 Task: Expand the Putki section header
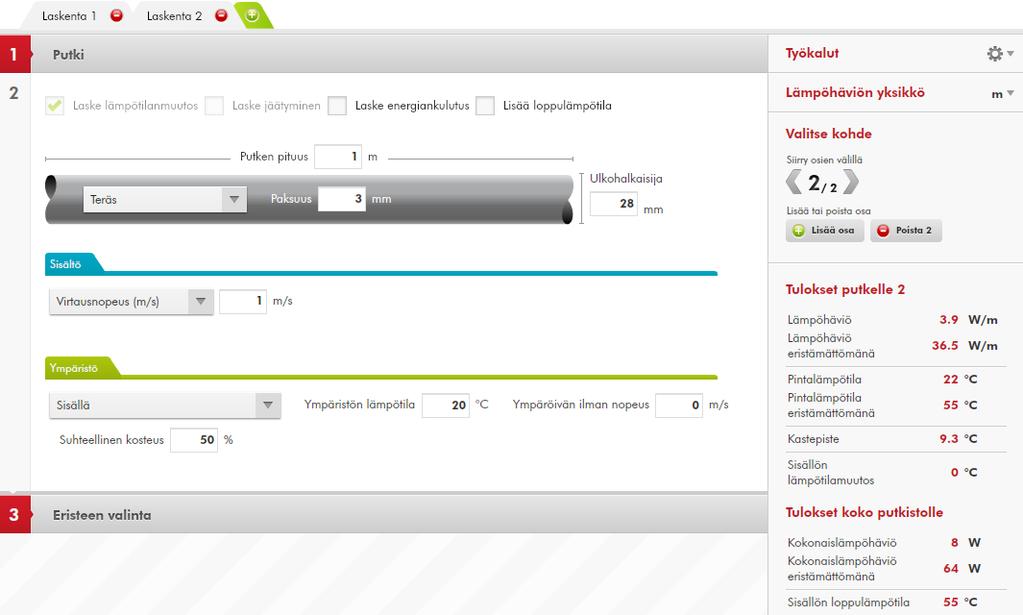point(399,55)
